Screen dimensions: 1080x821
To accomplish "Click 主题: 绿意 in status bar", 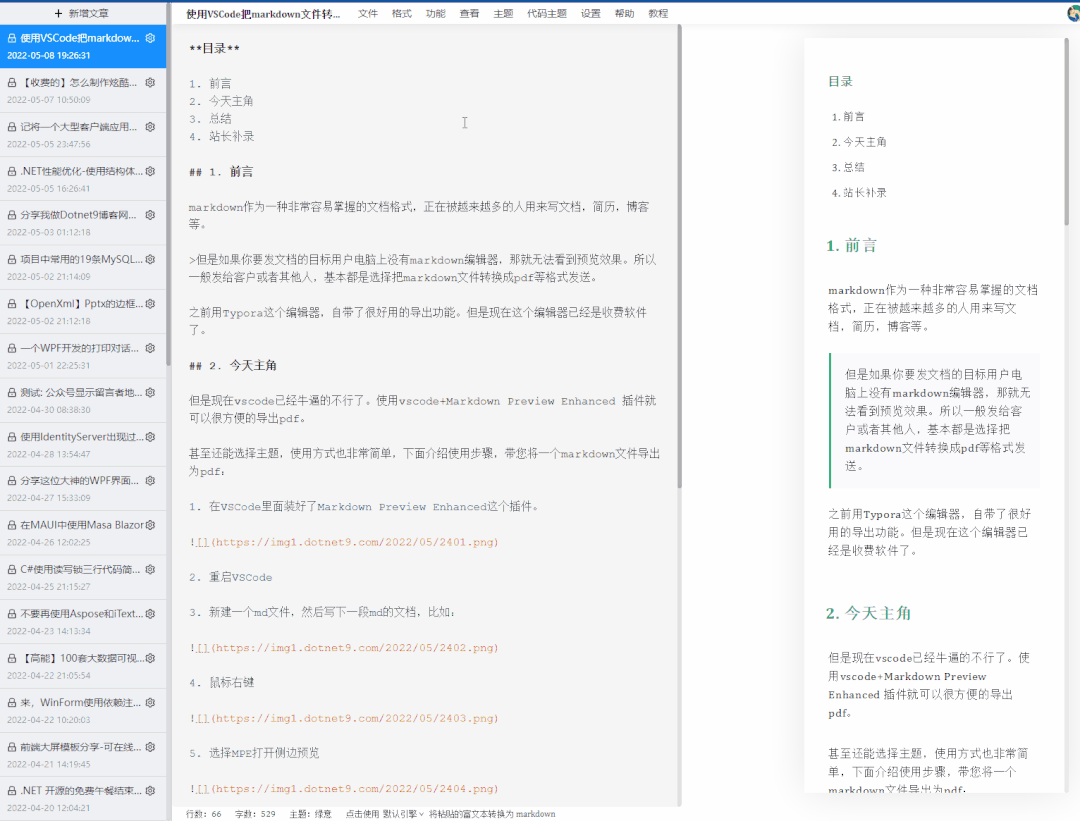I will pyautogui.click(x=310, y=813).
